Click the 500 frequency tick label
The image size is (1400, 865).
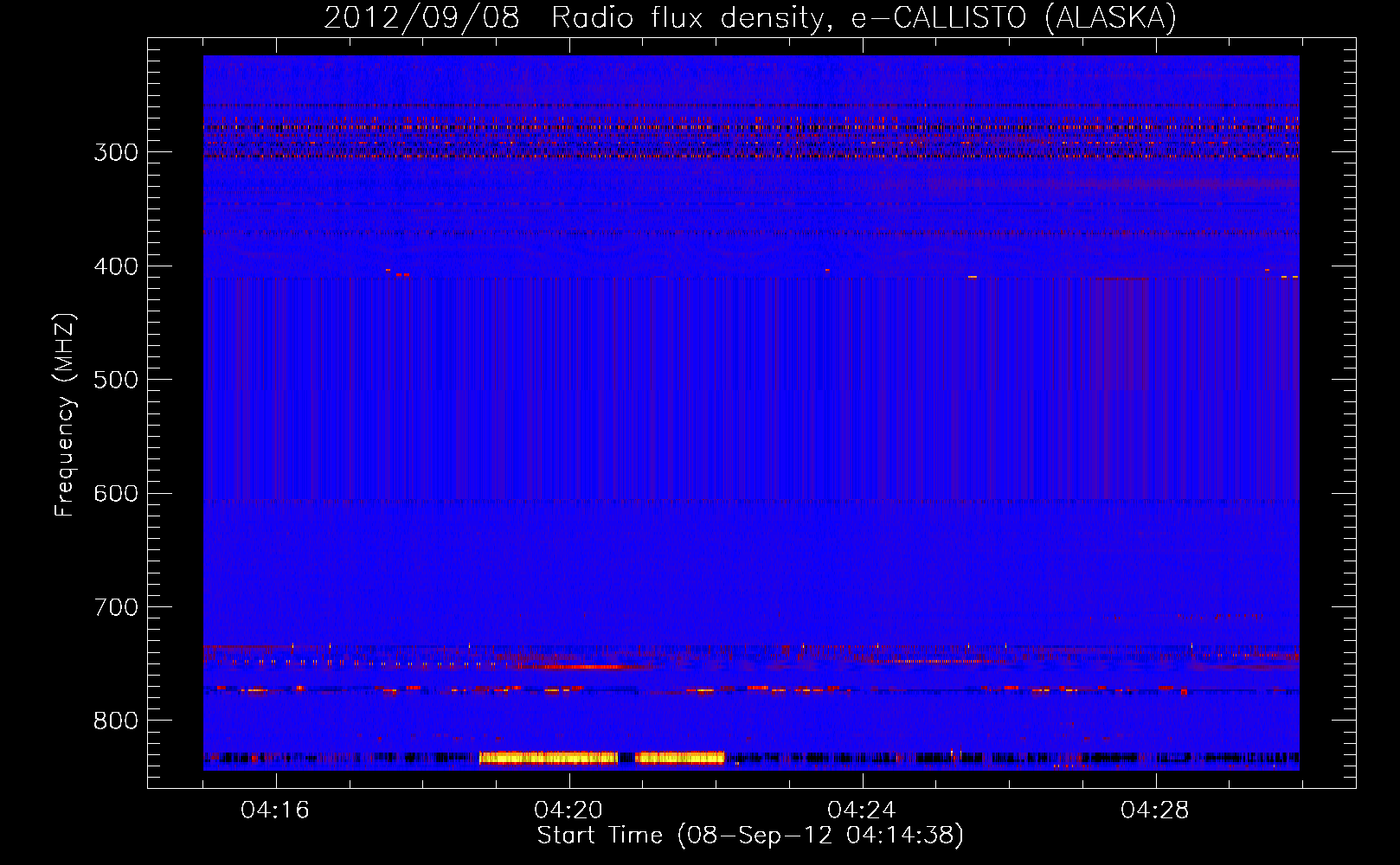[x=116, y=380]
